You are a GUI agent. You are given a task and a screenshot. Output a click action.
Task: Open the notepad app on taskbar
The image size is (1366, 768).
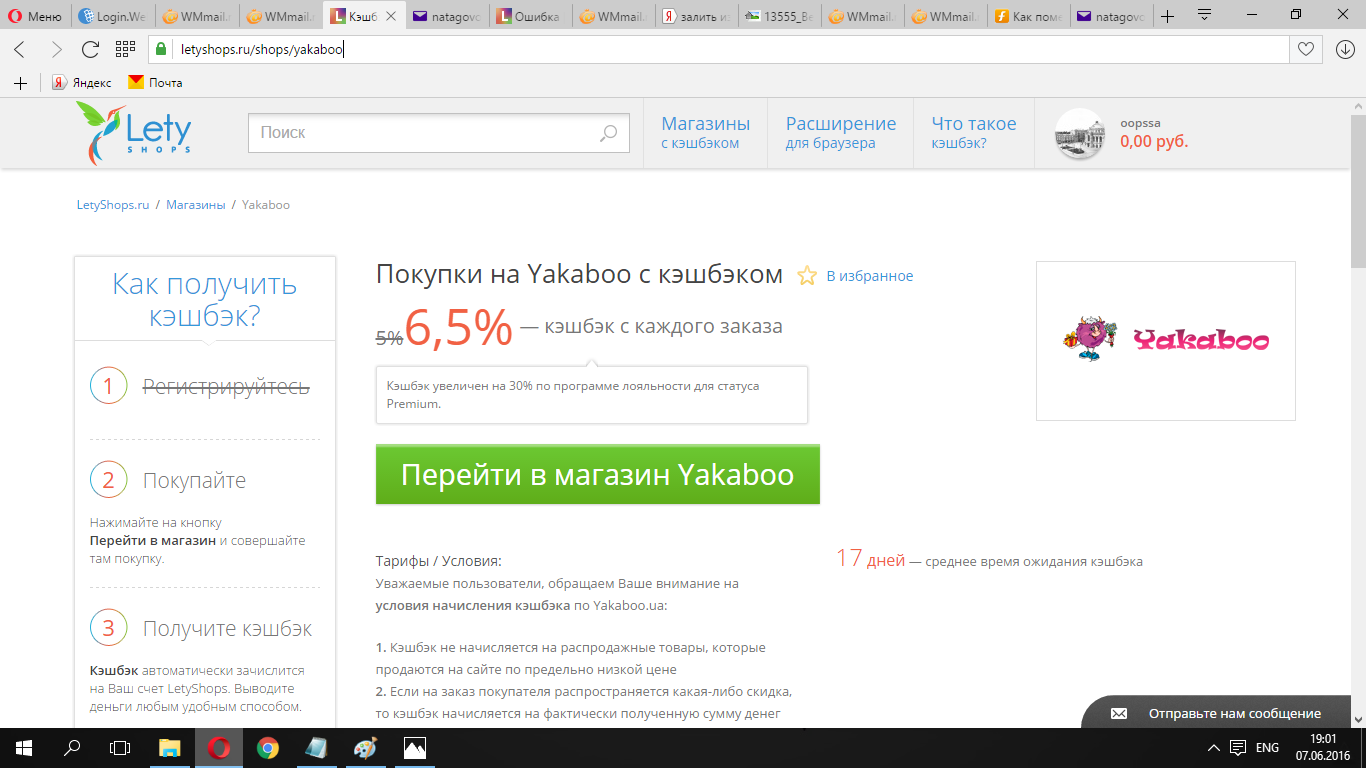coord(316,748)
